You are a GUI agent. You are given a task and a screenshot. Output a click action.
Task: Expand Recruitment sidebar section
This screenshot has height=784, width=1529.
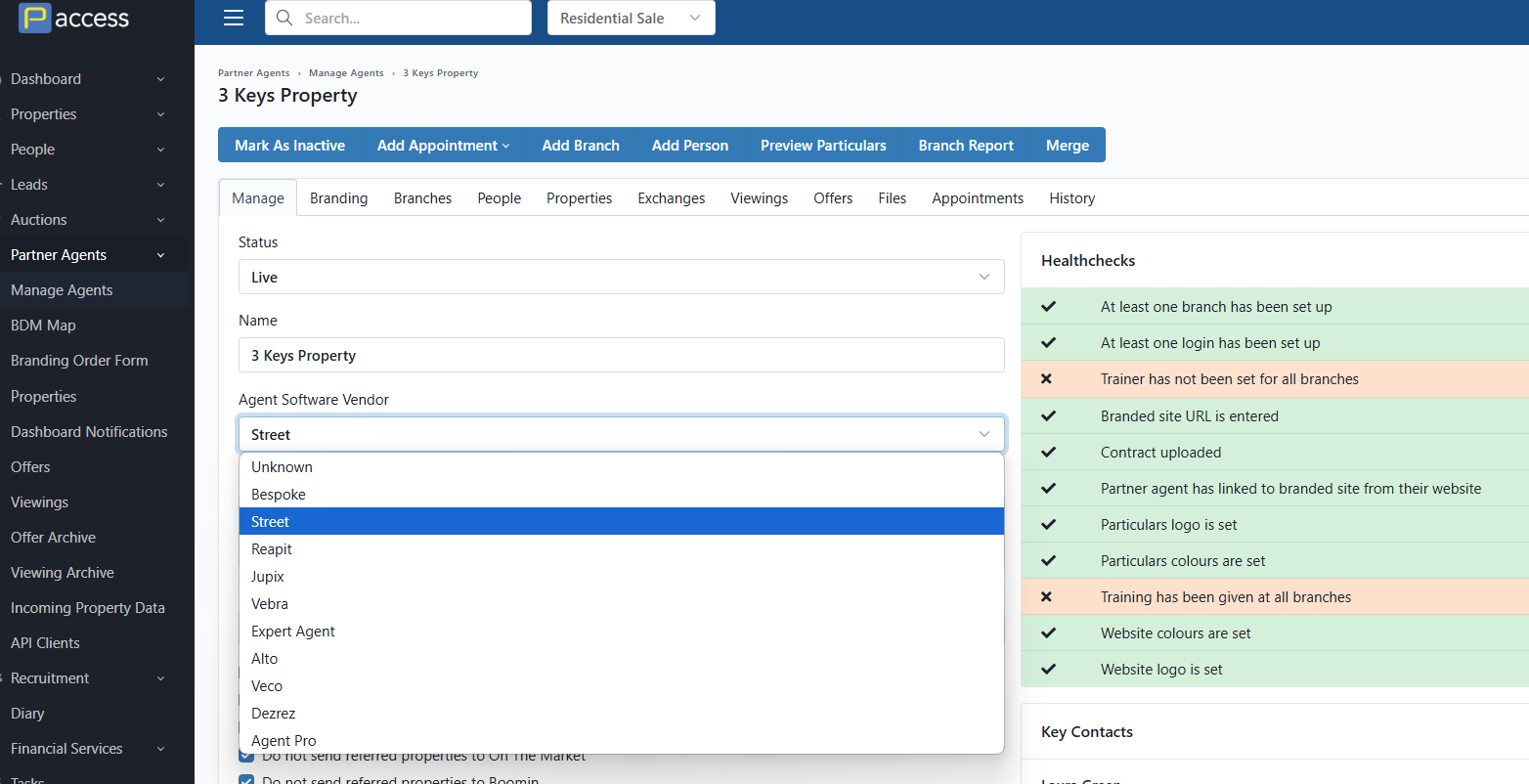coord(160,678)
